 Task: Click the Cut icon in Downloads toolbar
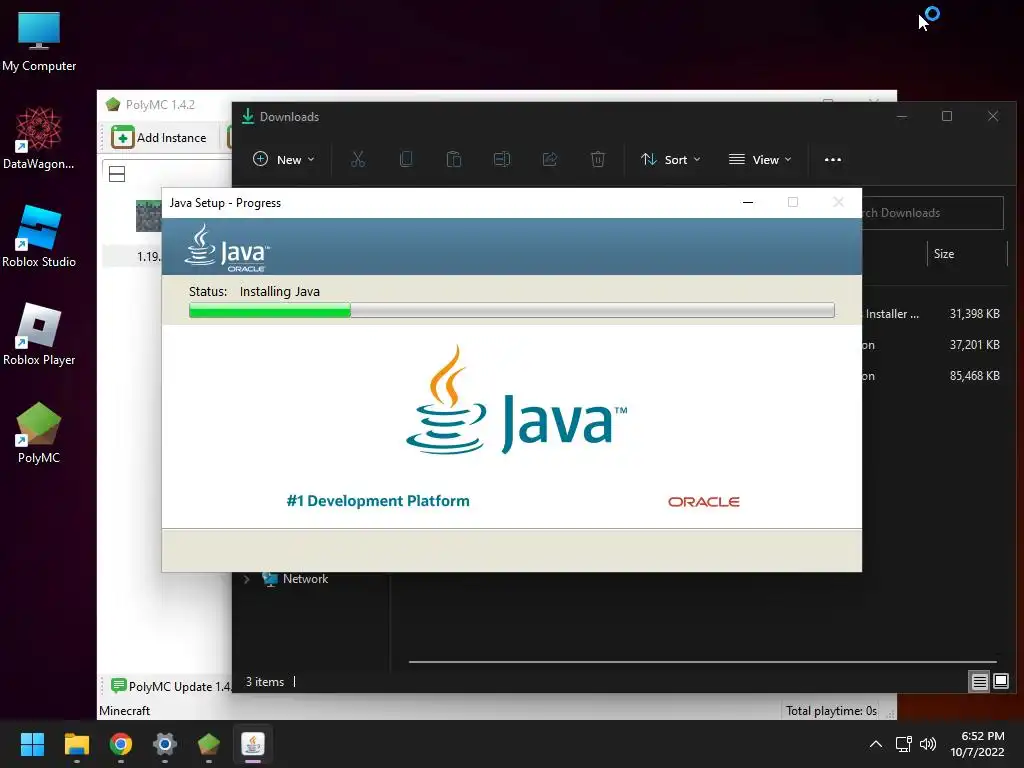click(358, 159)
